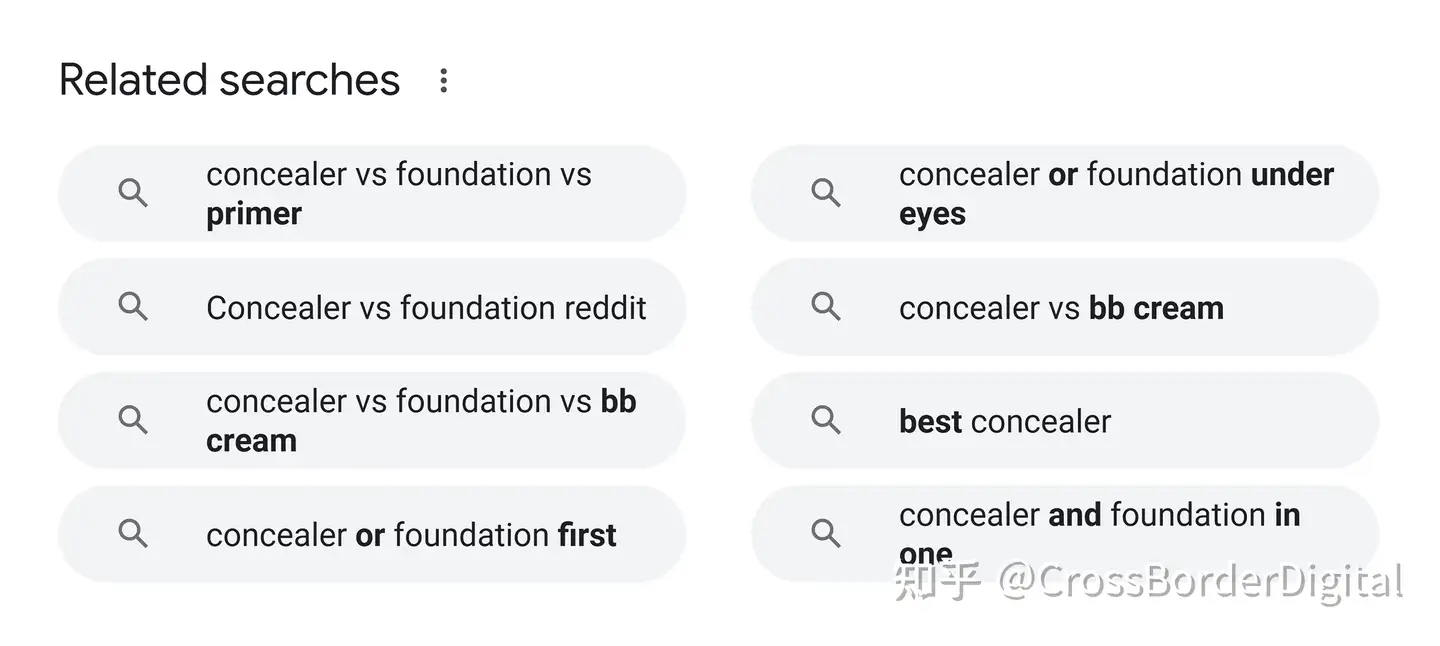Click search icon next to 'foundation under eyes' suggestion
This screenshot has height=646, width=1440.
(x=826, y=193)
